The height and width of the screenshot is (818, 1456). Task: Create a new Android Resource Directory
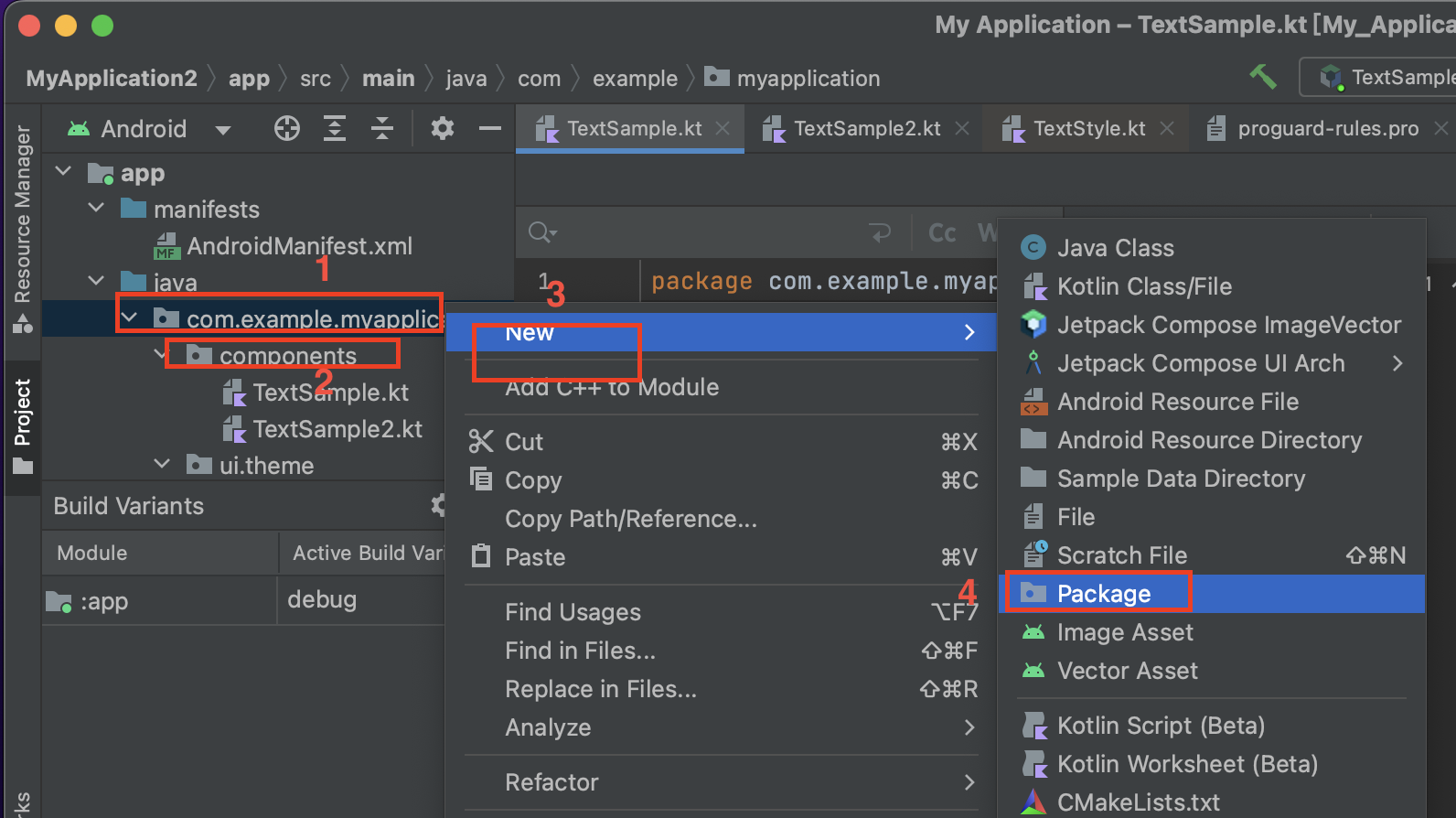tap(1212, 440)
